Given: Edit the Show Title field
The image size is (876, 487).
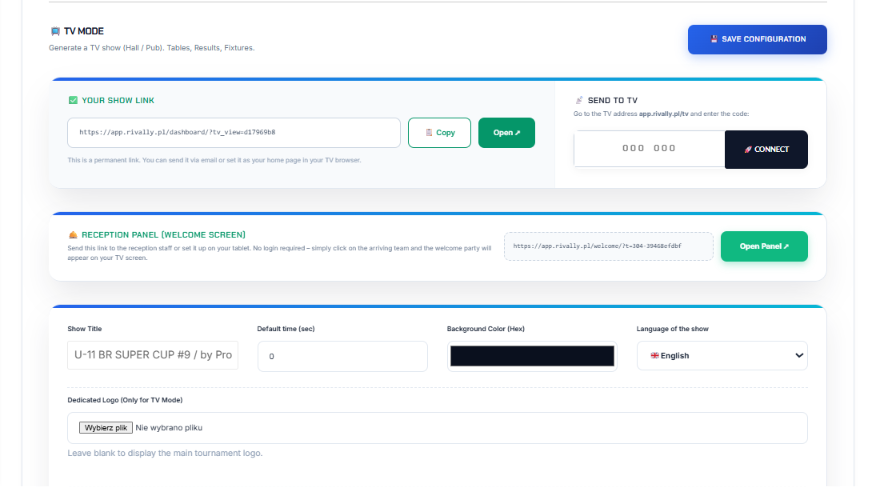Looking at the screenshot, I should 153,355.
